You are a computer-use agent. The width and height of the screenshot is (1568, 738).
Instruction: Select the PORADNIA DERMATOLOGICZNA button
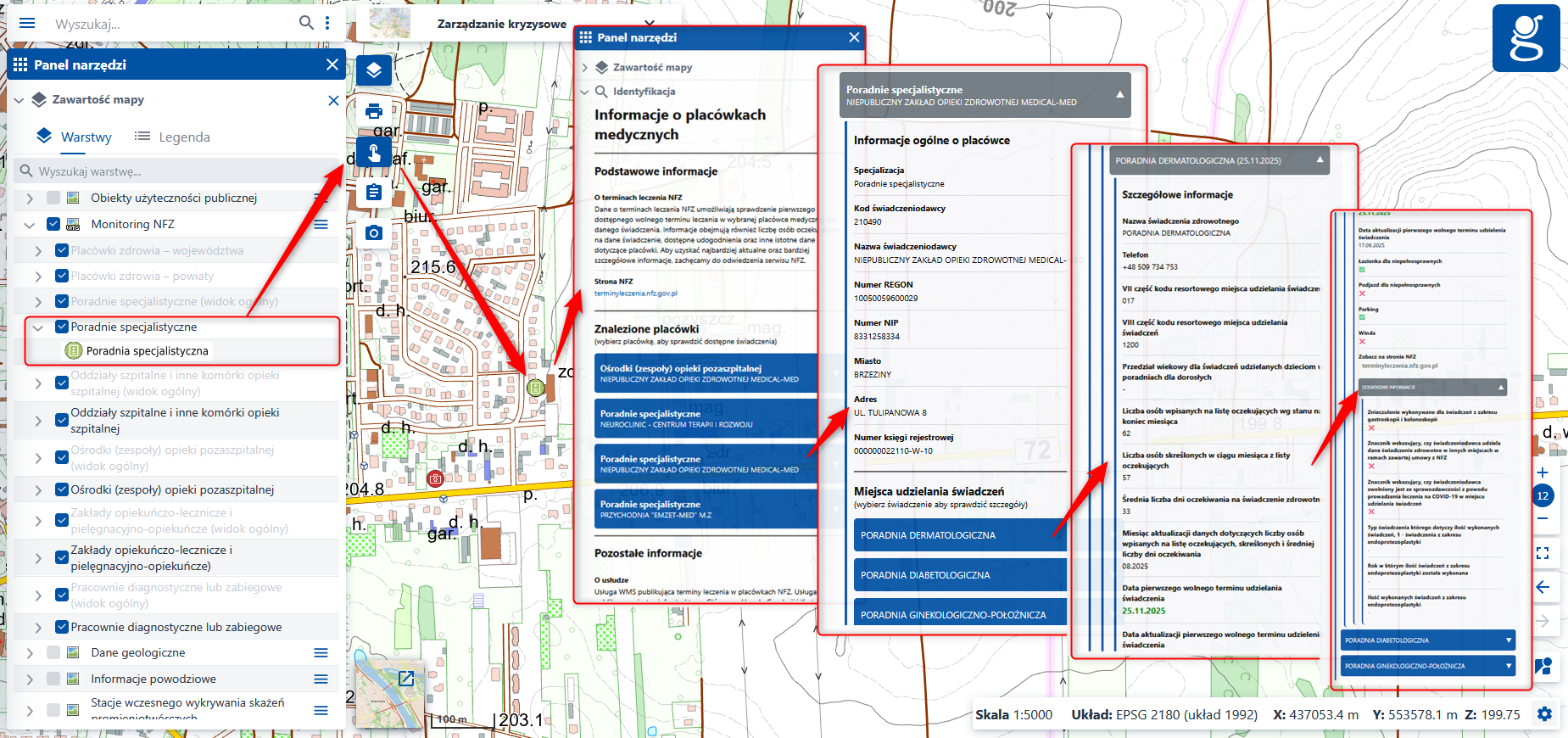959,535
